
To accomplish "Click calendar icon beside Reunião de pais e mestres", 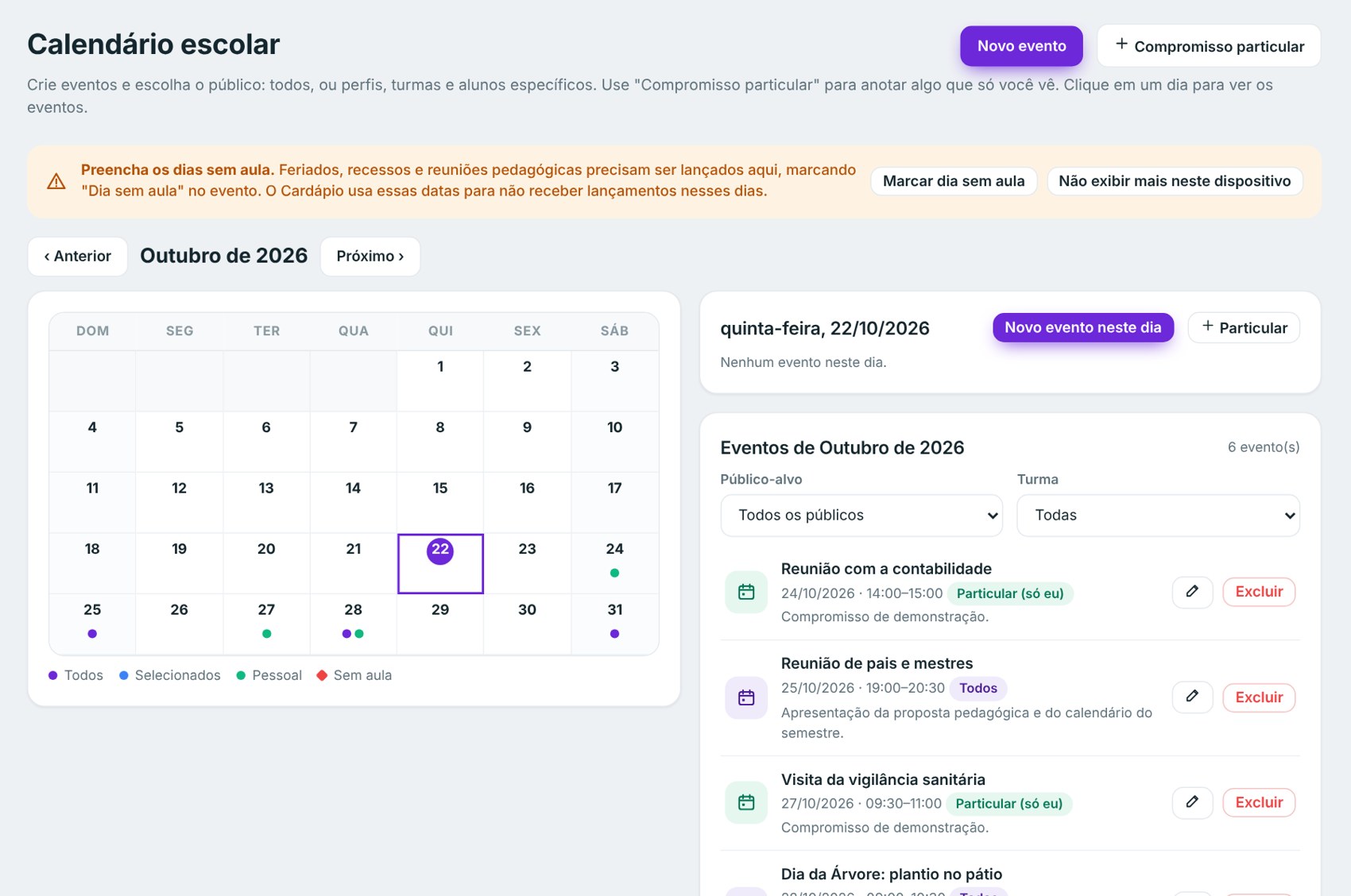I will (746, 697).
